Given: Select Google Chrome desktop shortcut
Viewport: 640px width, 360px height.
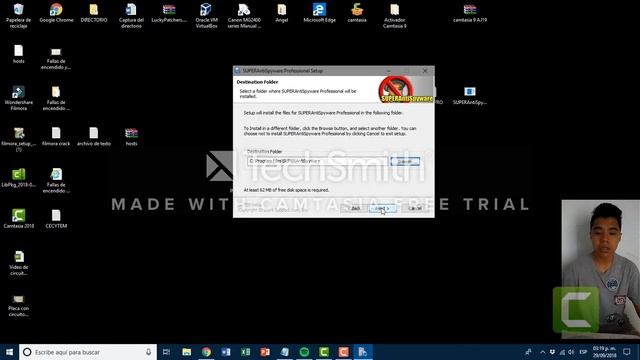Looking at the screenshot, I should coord(56,13).
